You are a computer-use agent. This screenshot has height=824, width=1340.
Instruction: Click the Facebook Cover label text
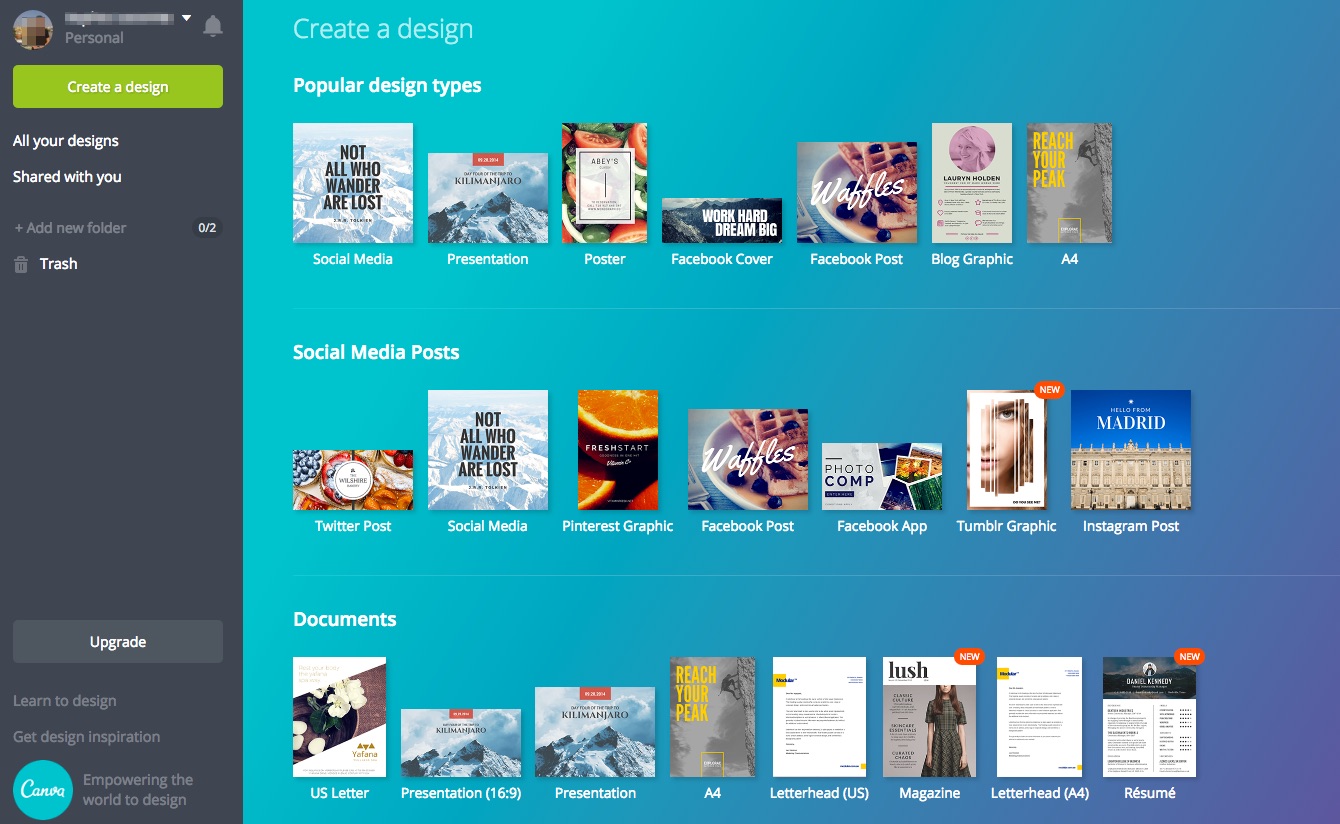point(722,259)
